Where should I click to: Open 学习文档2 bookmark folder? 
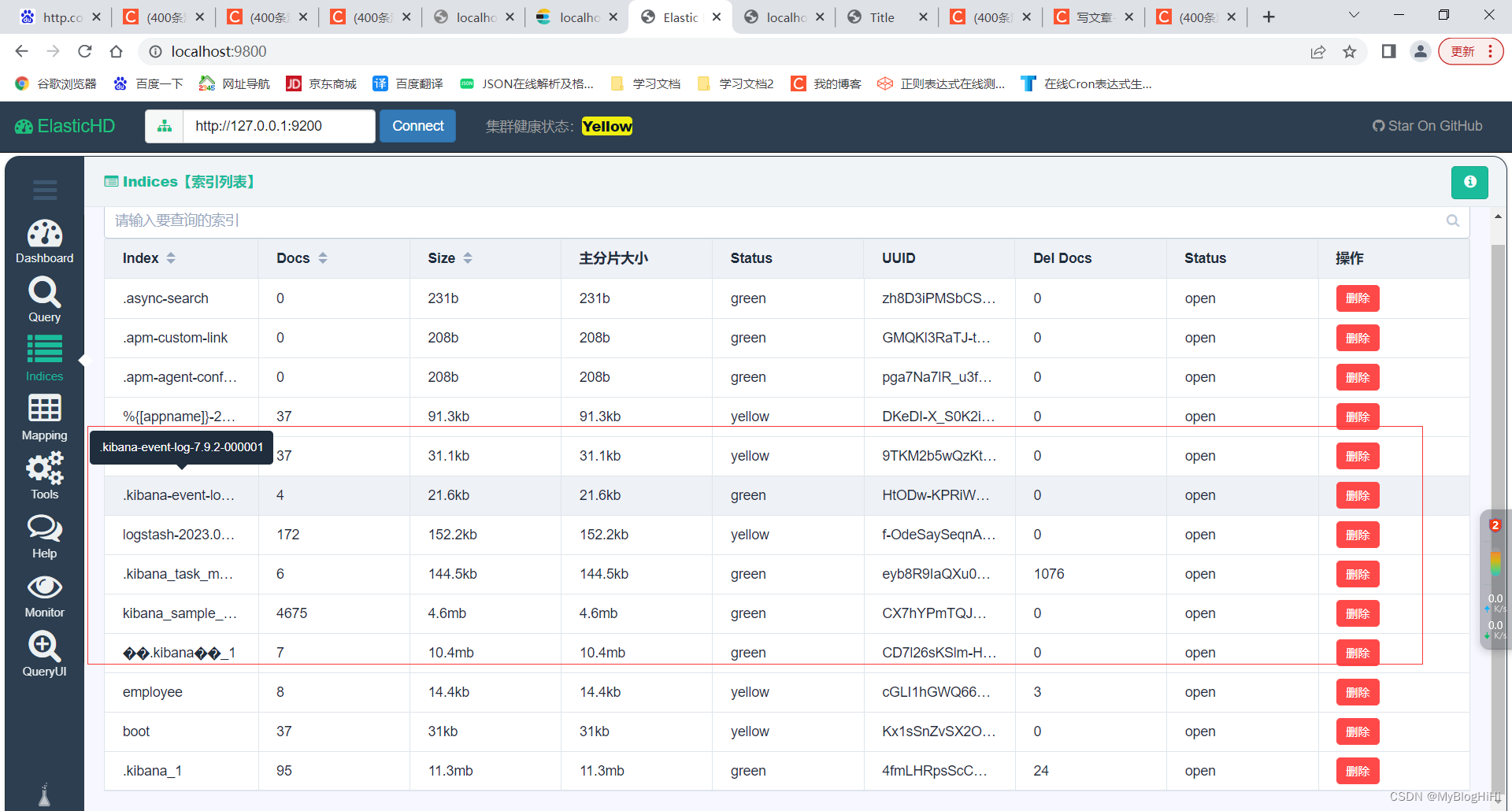[736, 83]
